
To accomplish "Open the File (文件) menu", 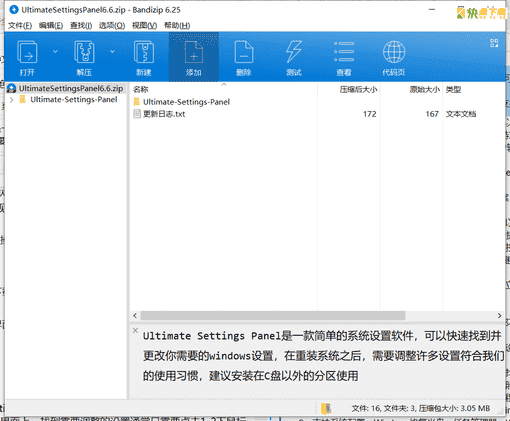I will (20, 25).
